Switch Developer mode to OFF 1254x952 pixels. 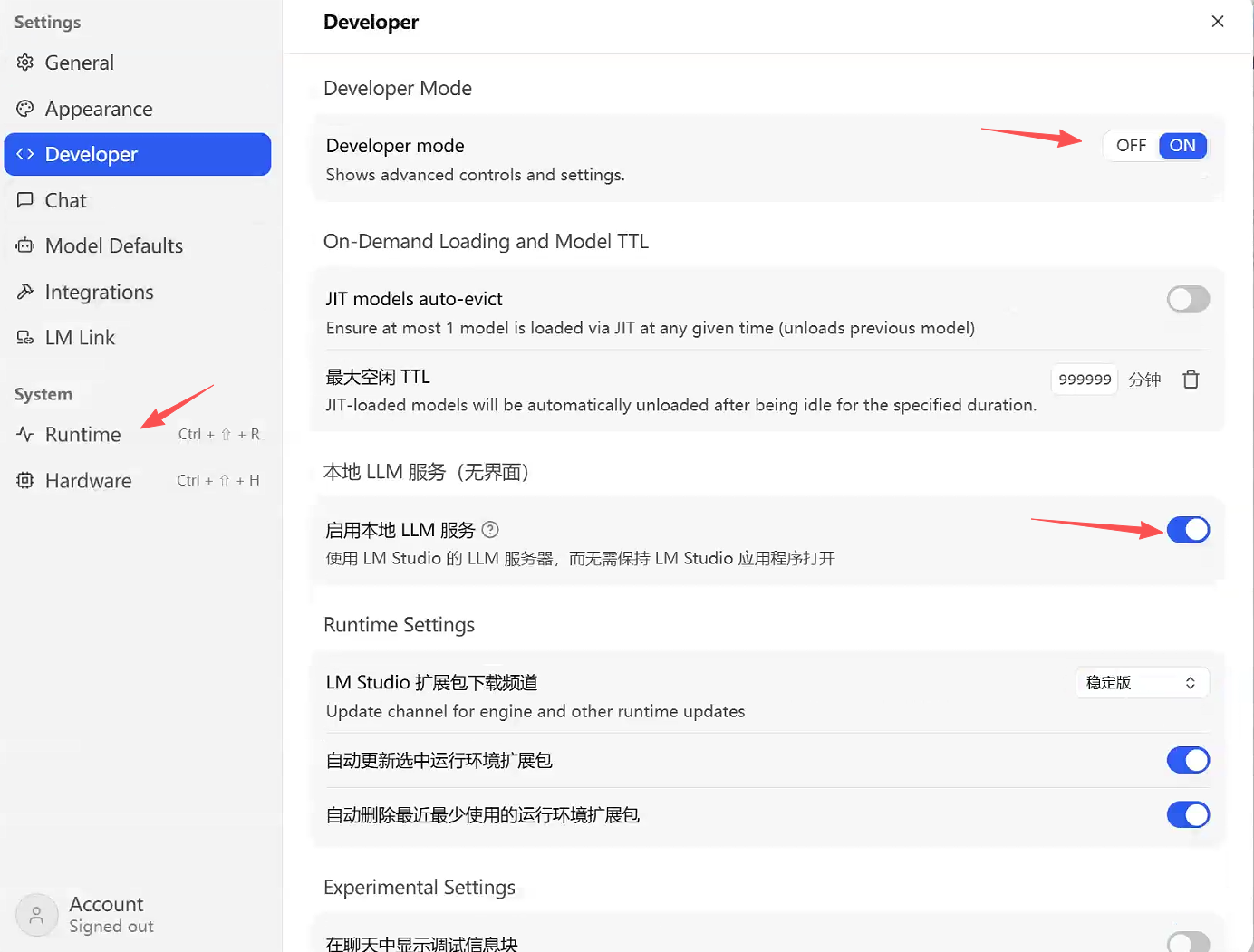[x=1131, y=146]
